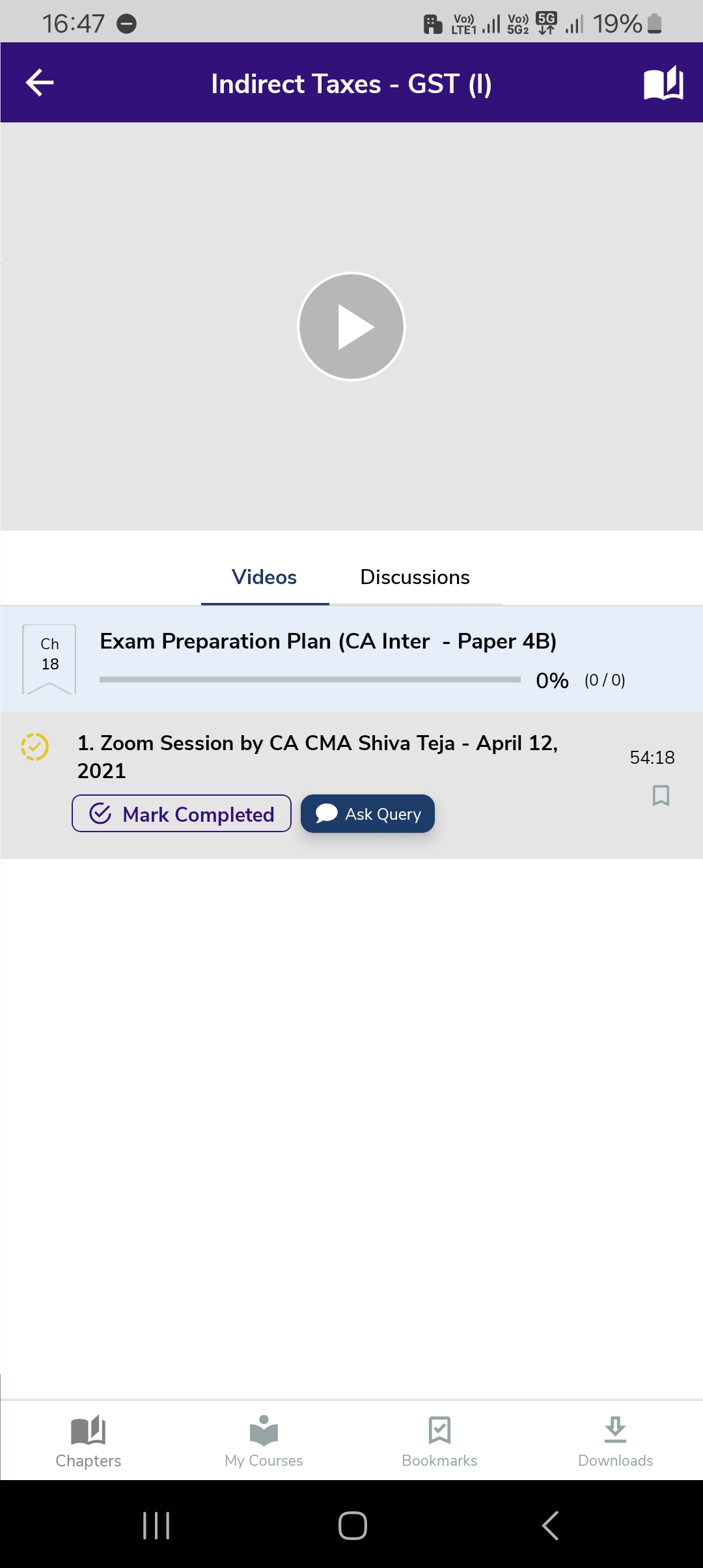The image size is (703, 1568).
Task: Open Zoom Session by CA CMA Shiva Teja
Action: pos(318,756)
